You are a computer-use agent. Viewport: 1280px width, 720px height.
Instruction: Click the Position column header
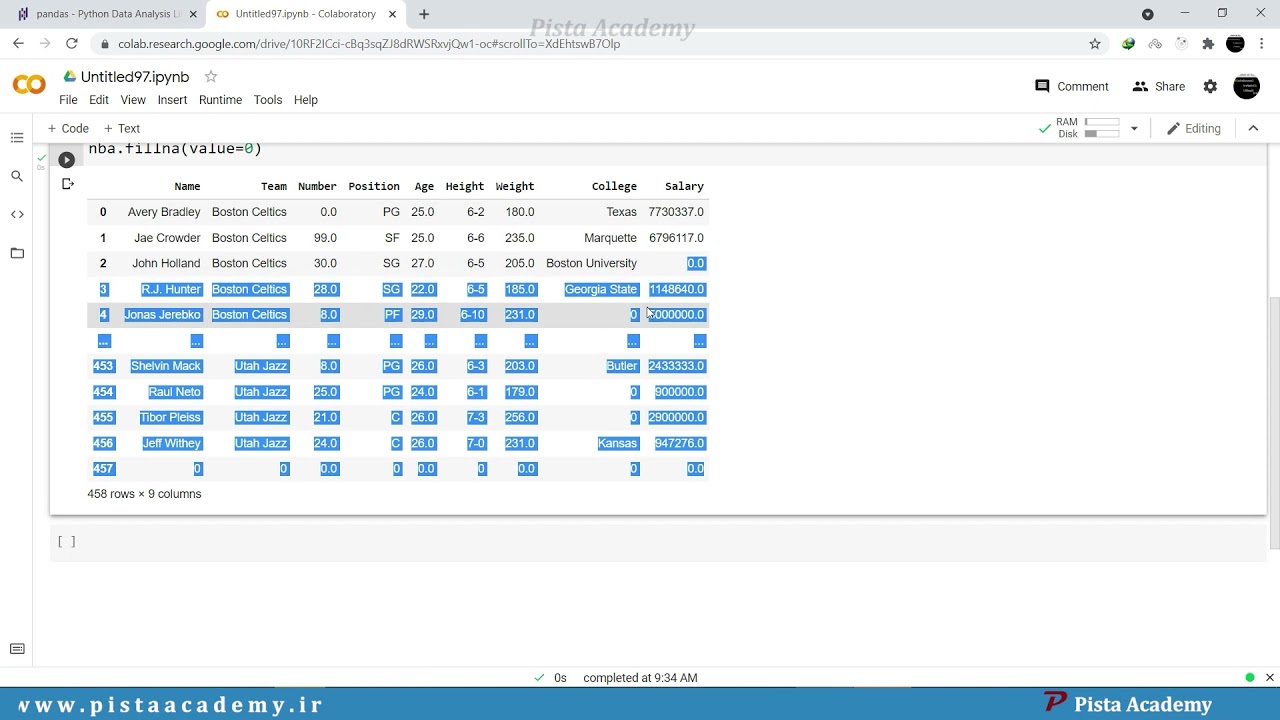coord(374,186)
